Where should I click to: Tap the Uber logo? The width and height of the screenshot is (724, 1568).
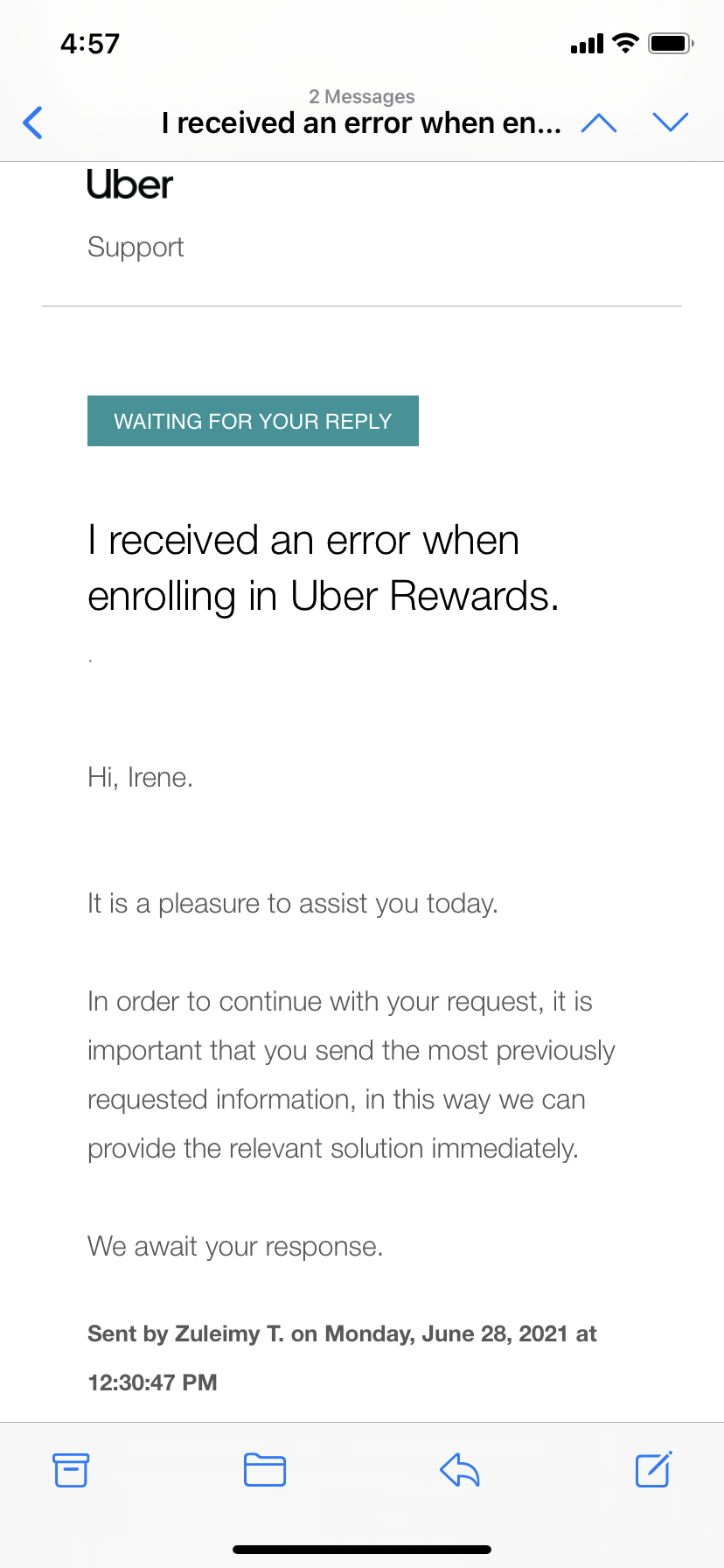pyautogui.click(x=130, y=185)
